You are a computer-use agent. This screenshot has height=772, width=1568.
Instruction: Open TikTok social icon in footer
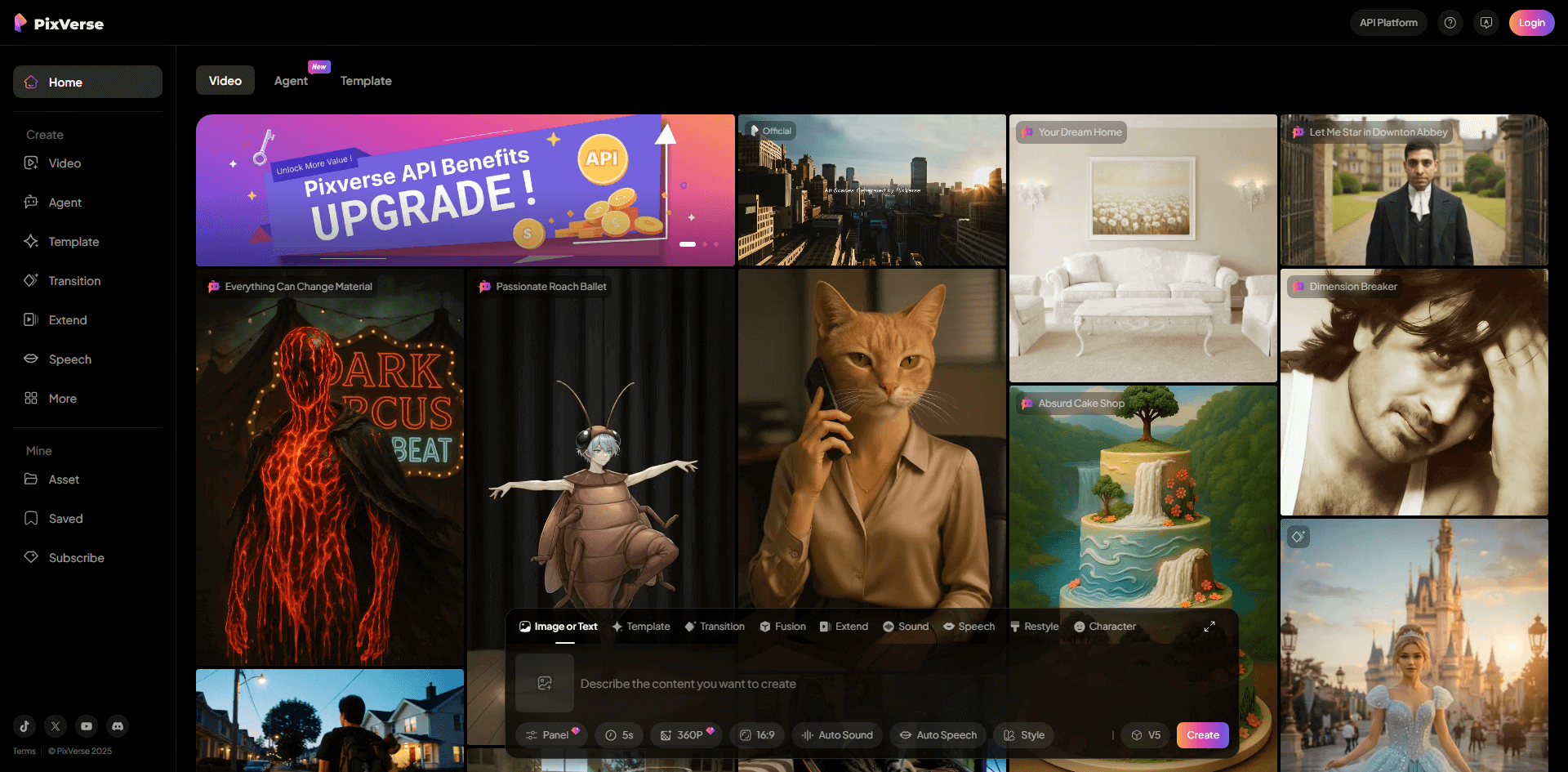click(x=24, y=725)
